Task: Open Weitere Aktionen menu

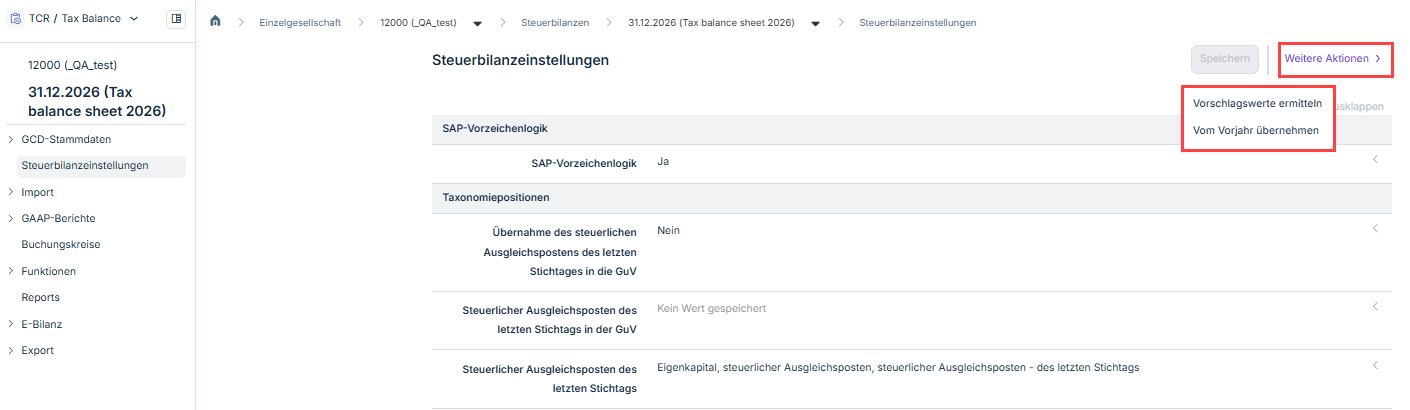Action: click(1333, 59)
